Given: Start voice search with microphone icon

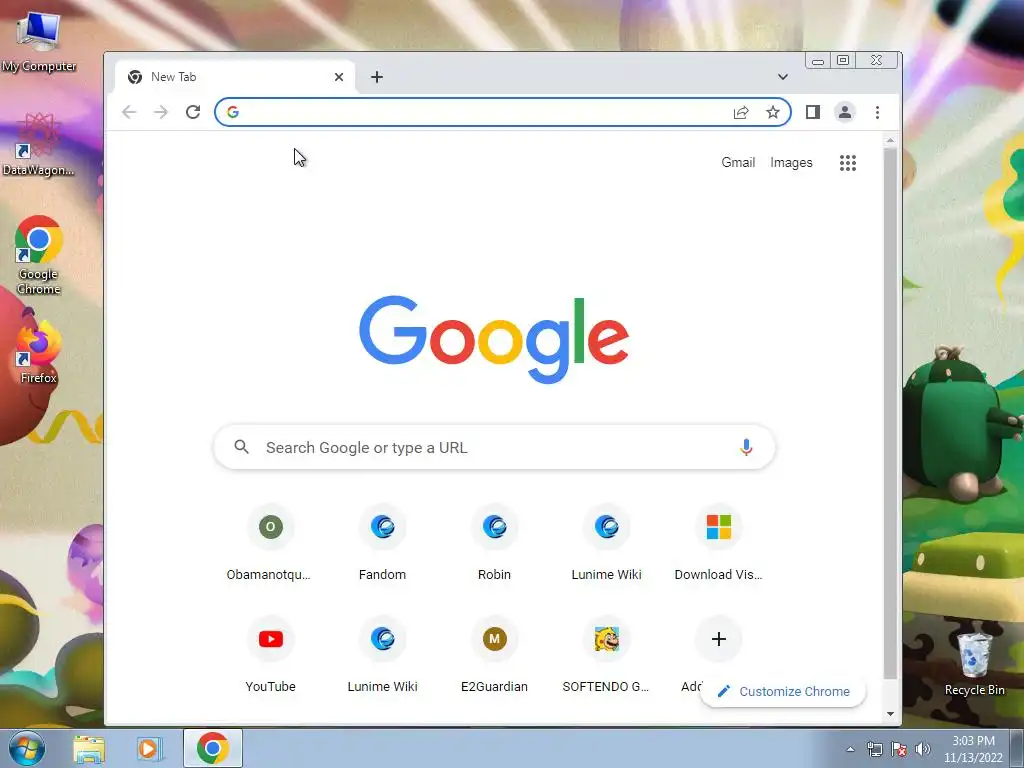Looking at the screenshot, I should point(746,447).
